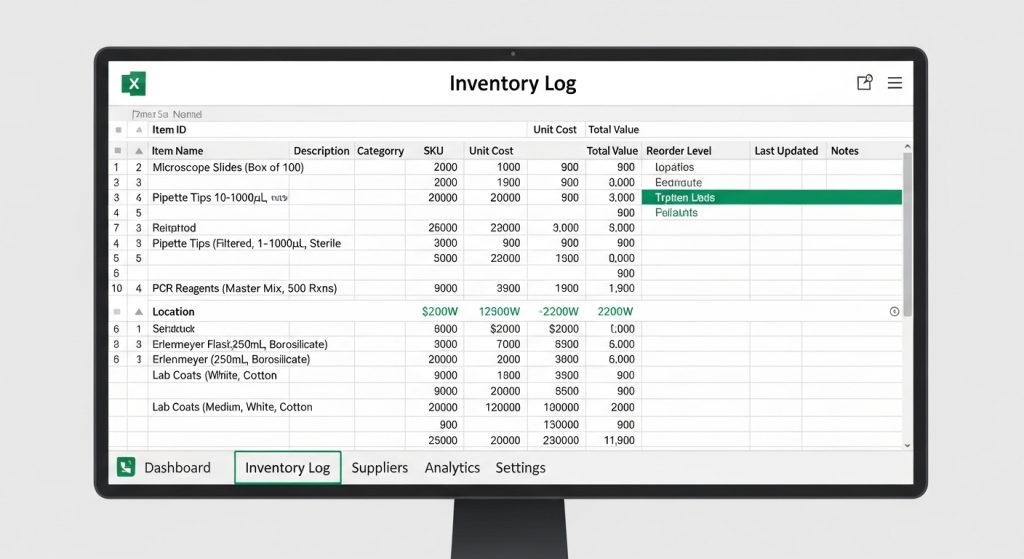The image size is (1024, 559).
Task: Click the SKU column header
Action: pos(433,151)
